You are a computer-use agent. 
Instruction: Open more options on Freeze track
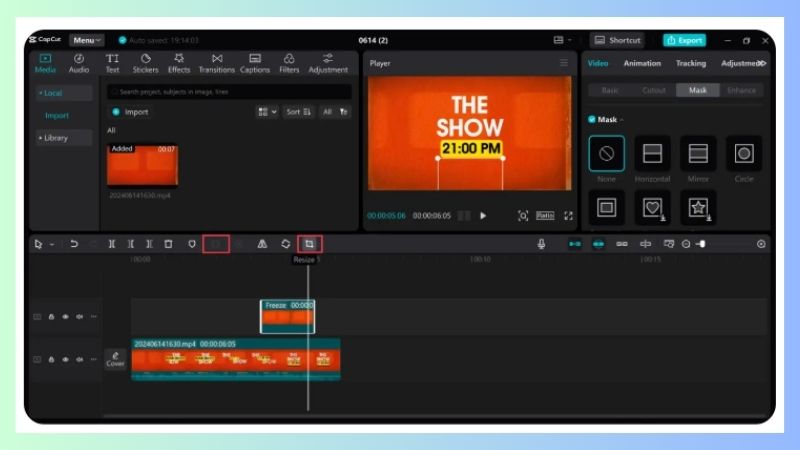tap(94, 317)
